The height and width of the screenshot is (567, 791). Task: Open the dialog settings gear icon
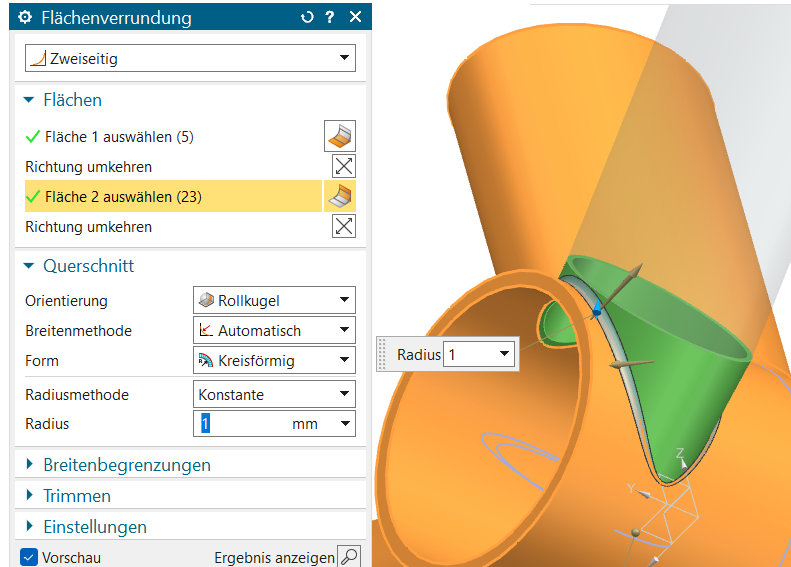25,17
